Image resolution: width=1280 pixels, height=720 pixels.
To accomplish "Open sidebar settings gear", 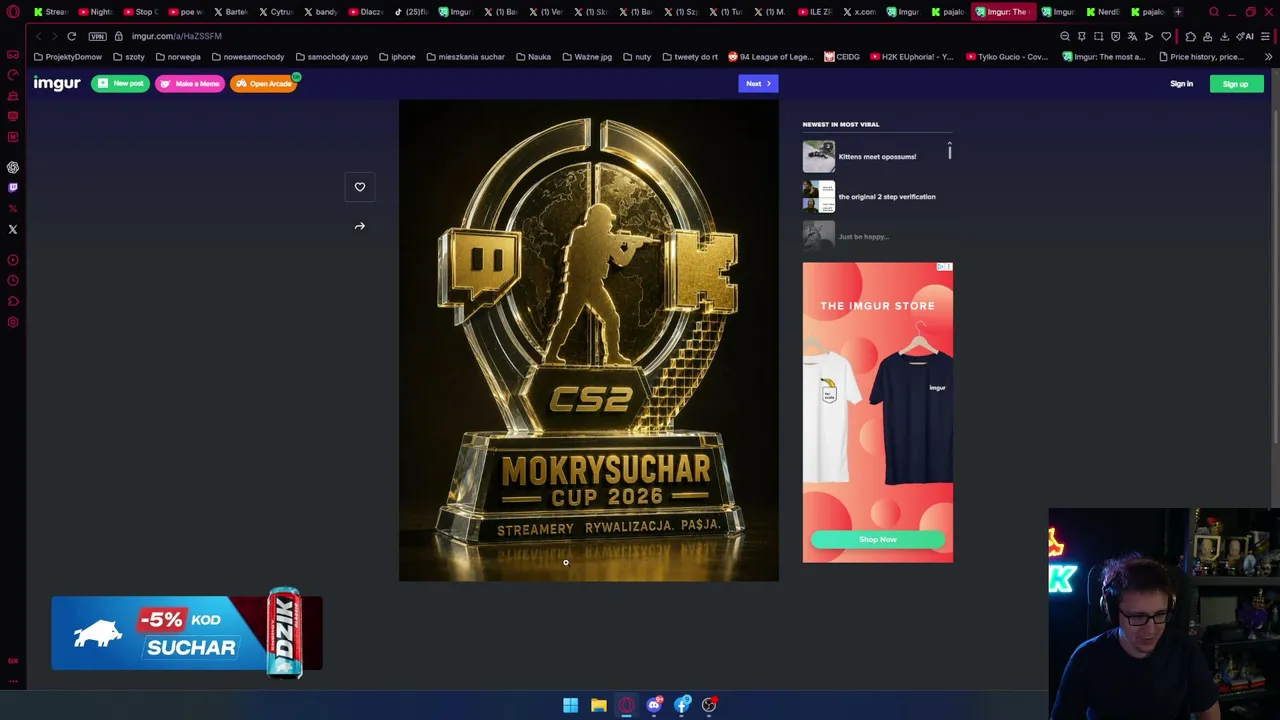I will [x=13, y=322].
